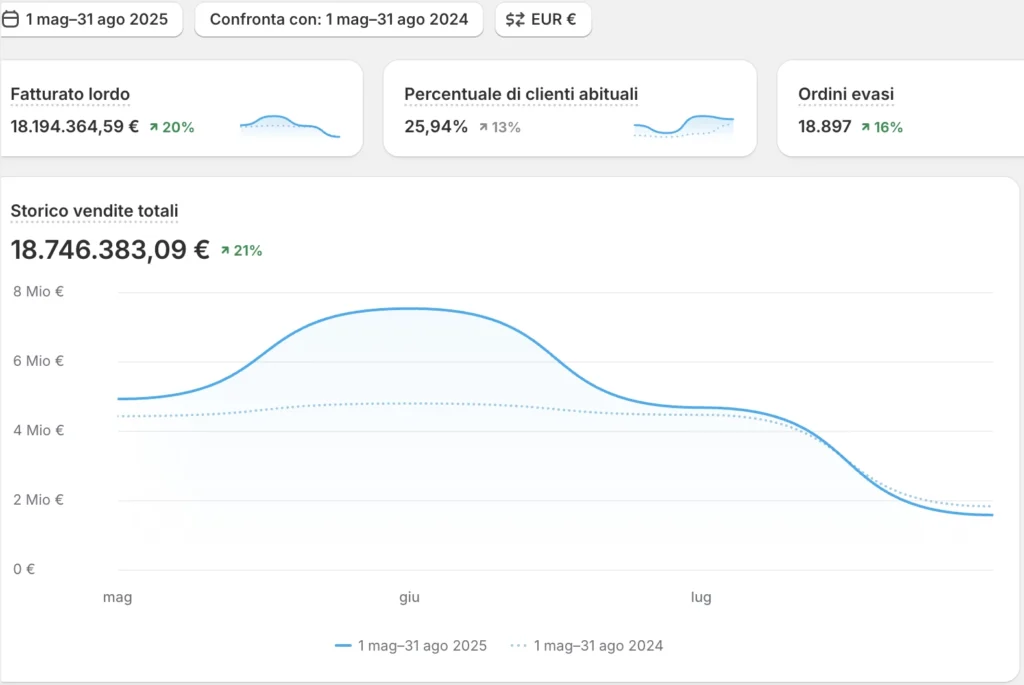Click the green trend arrow beside 21%
The height and width of the screenshot is (685, 1024).
pyautogui.click(x=225, y=250)
